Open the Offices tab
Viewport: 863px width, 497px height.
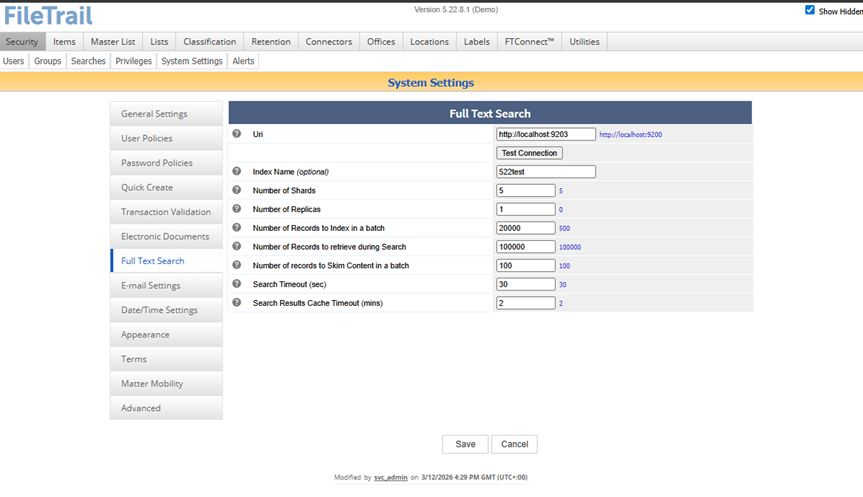click(381, 41)
